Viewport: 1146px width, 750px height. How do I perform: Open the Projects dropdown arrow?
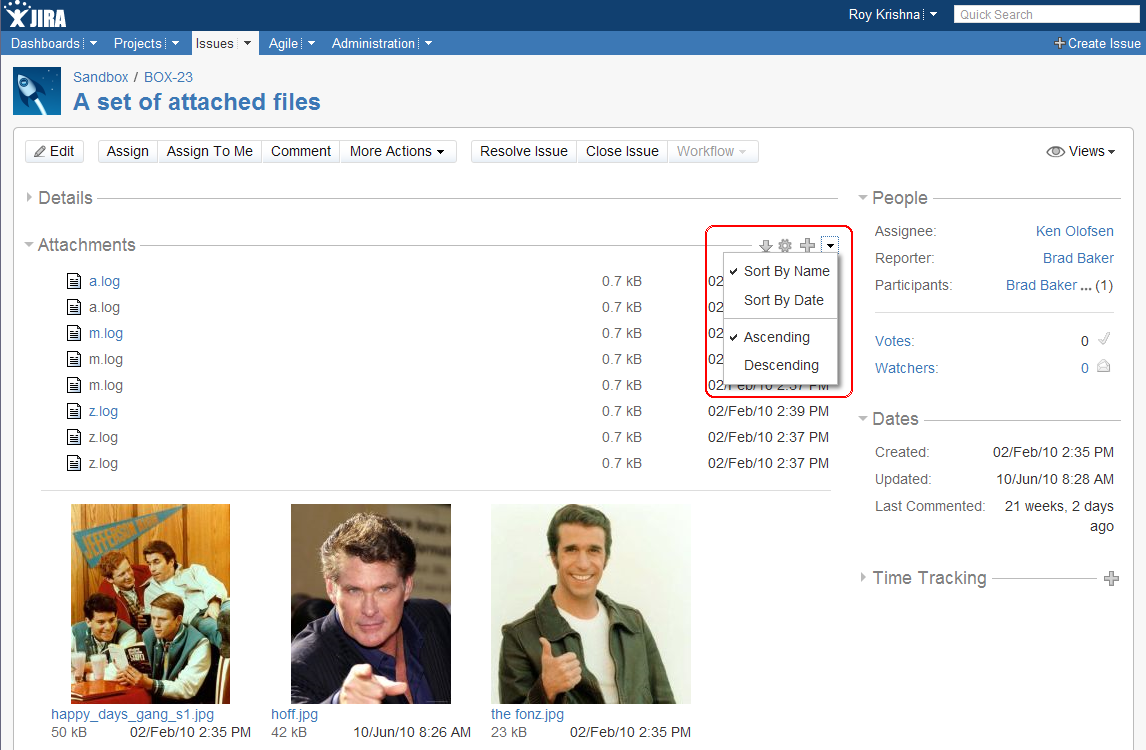click(x=175, y=43)
